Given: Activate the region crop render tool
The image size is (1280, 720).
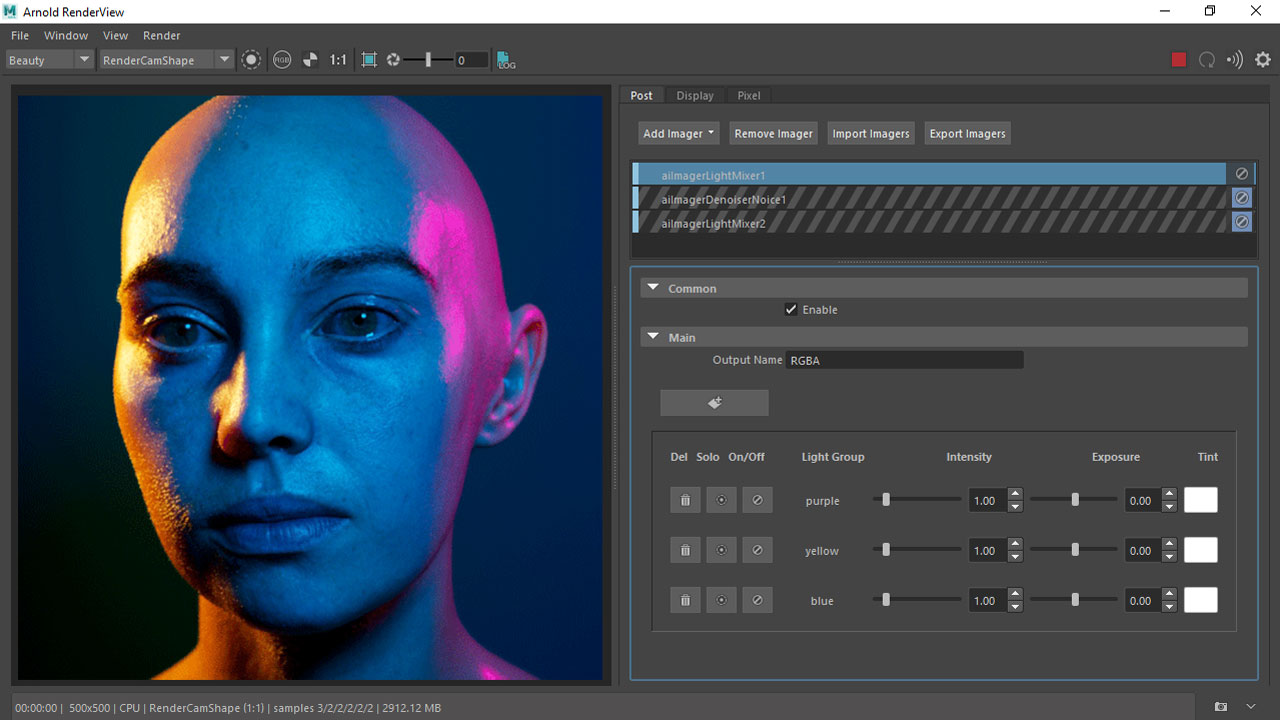Looking at the screenshot, I should [369, 60].
